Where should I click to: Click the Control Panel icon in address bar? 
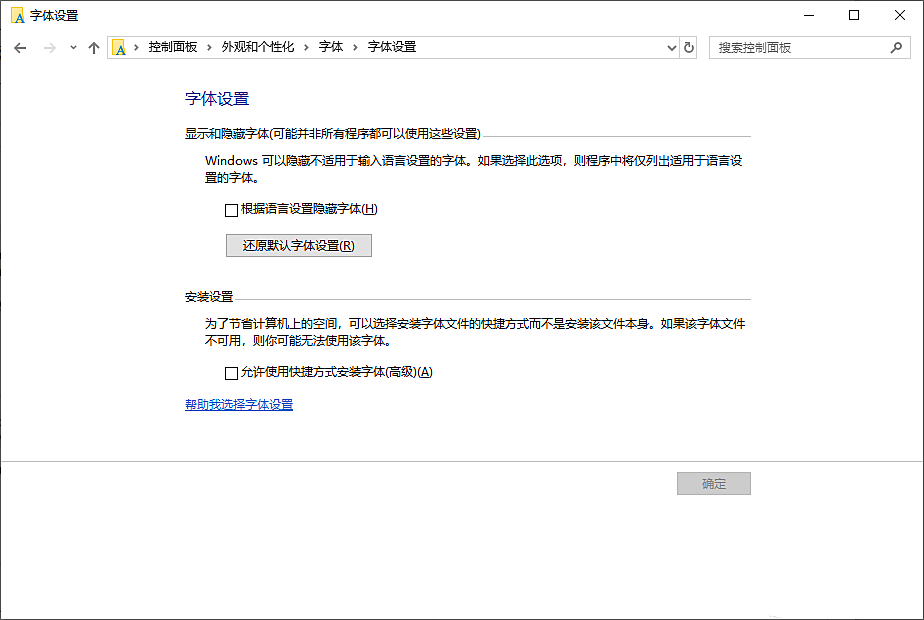click(x=119, y=46)
